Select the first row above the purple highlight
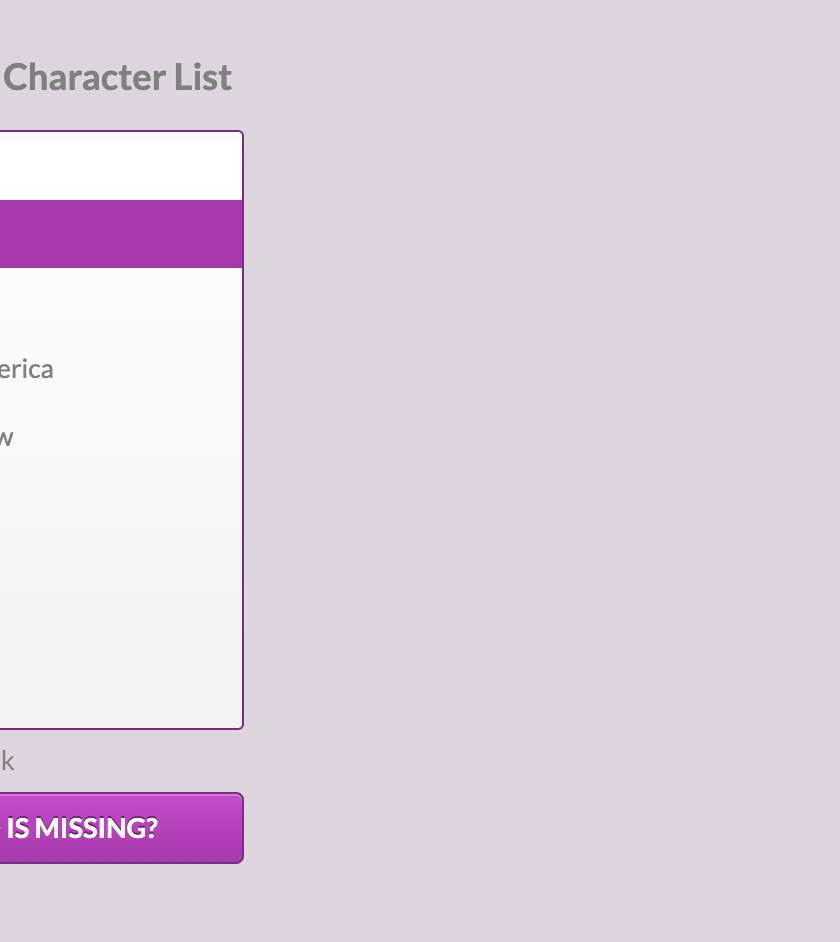840x942 pixels. 120,167
